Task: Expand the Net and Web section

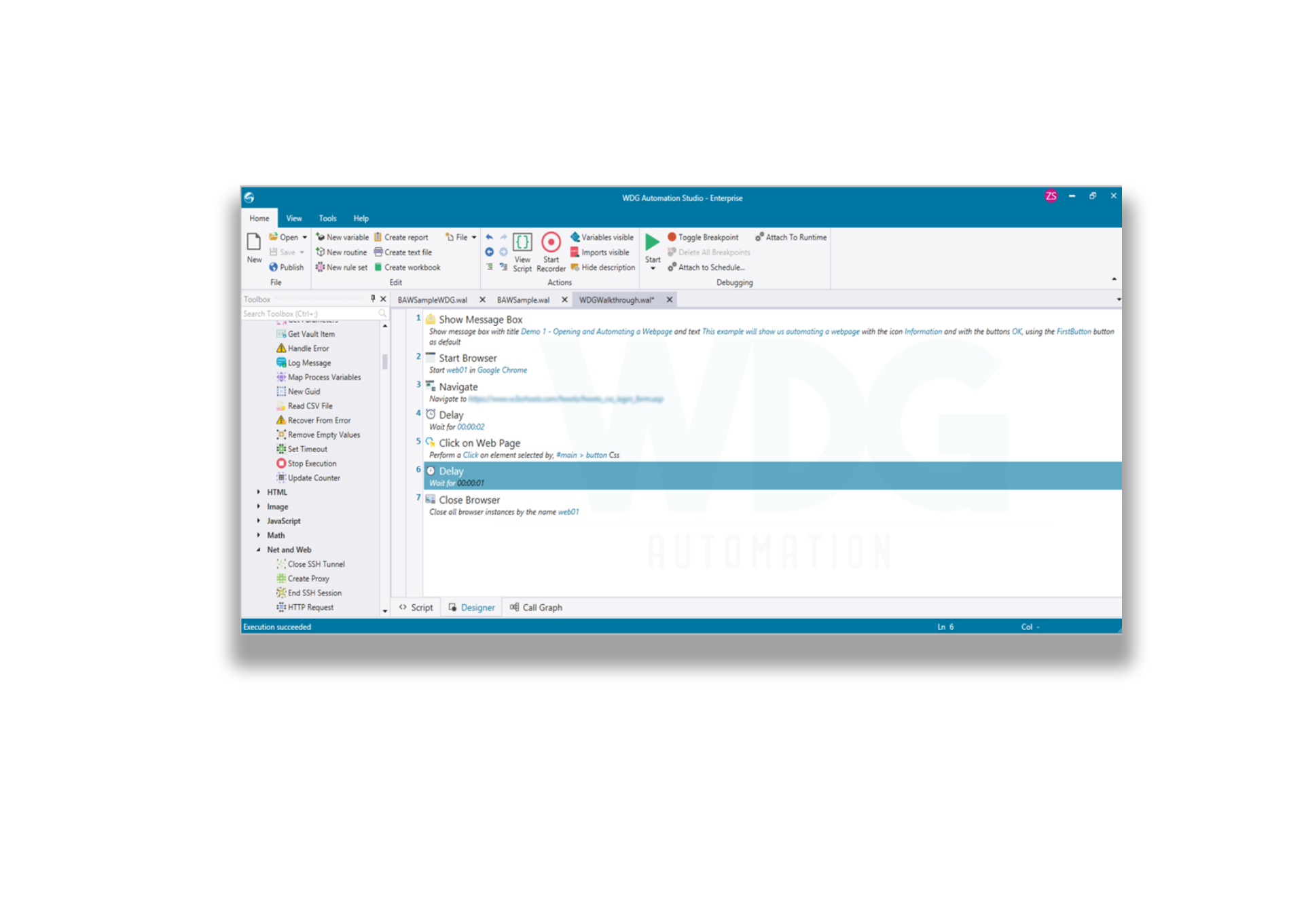Action: point(257,549)
